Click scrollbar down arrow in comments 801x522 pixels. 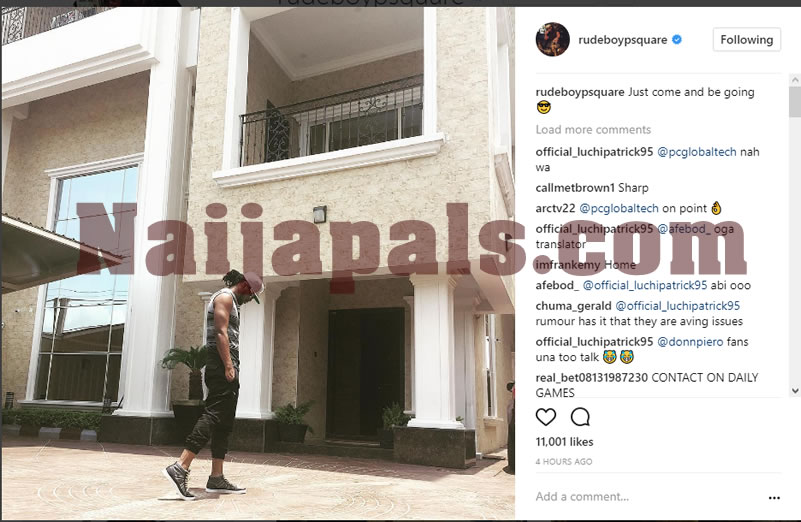(795, 391)
